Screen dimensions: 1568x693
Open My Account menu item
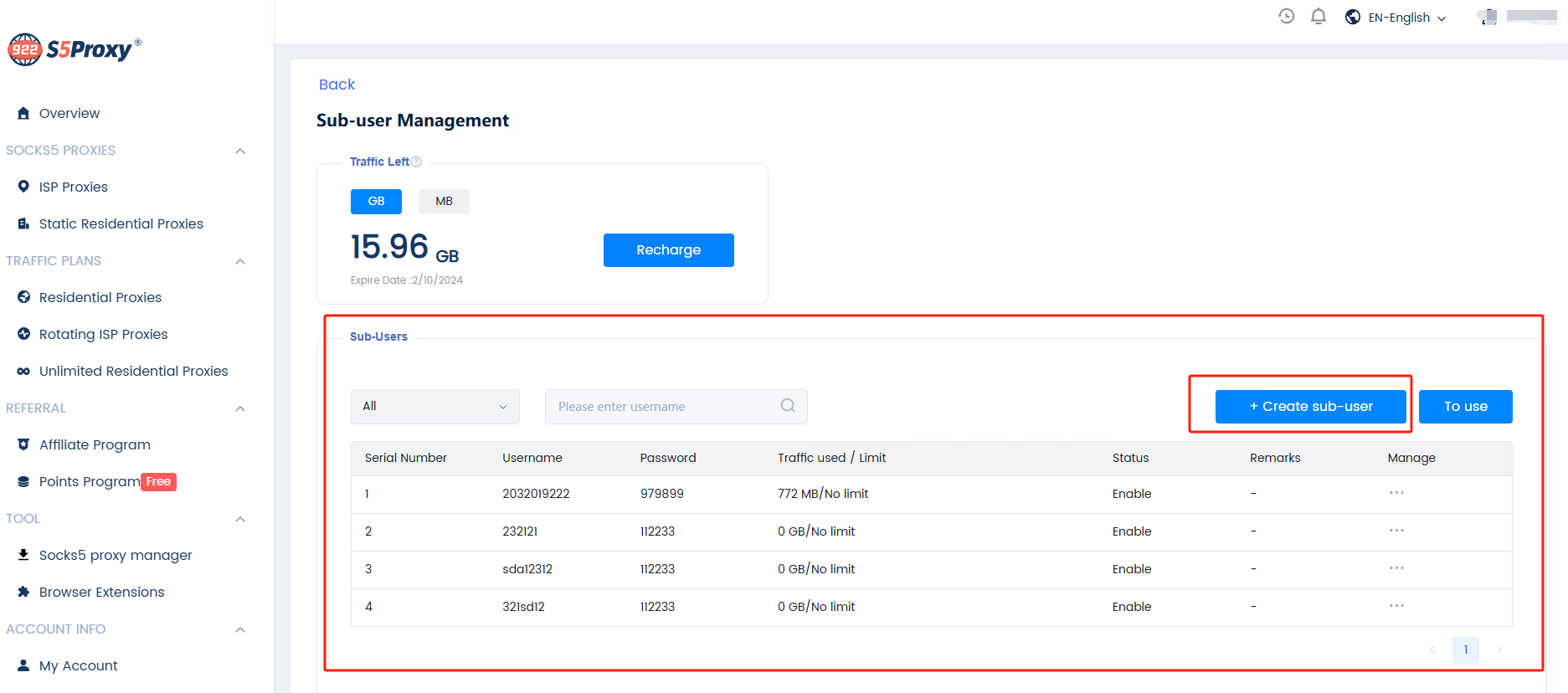[x=79, y=665]
